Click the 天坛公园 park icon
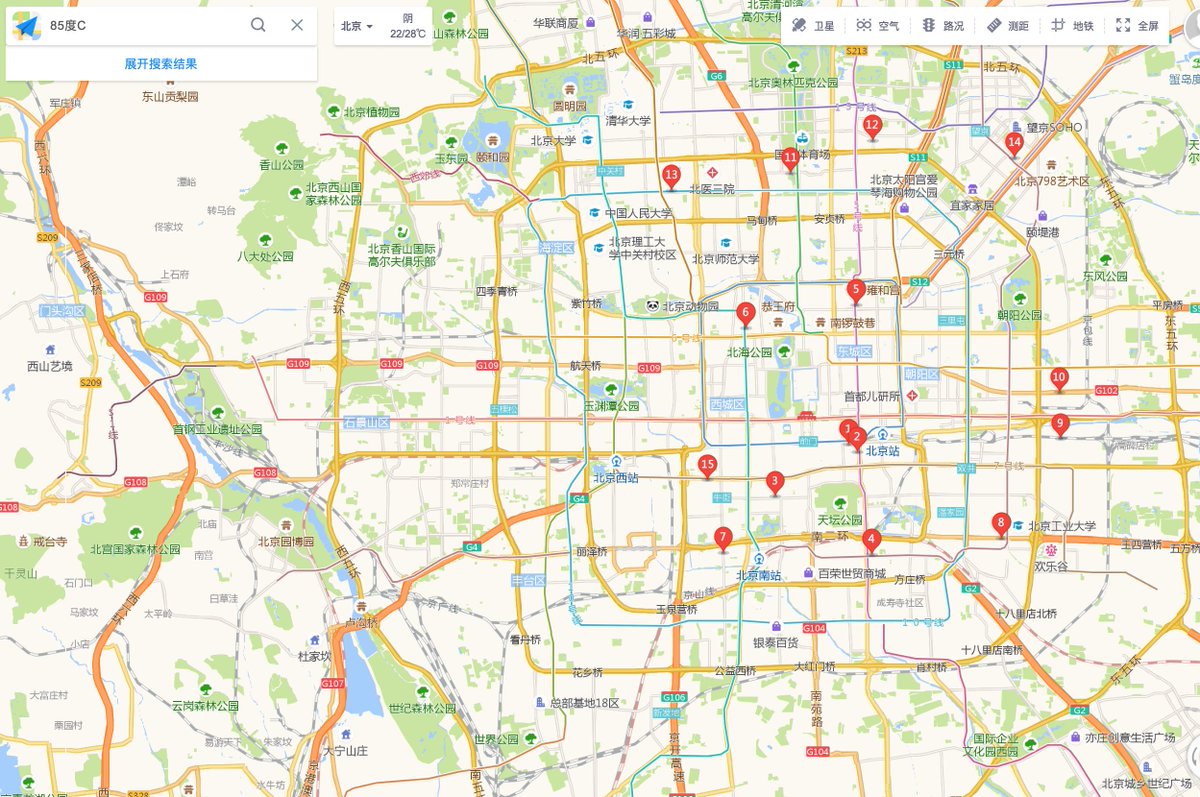This screenshot has height=797, width=1200. (x=838, y=503)
